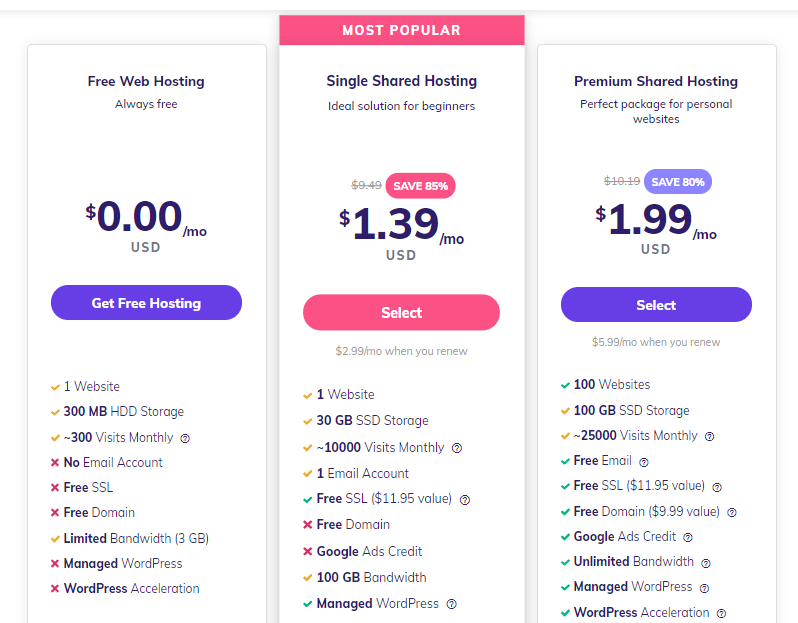Click the SAVE 80% badge
The width and height of the screenshot is (798, 623).
pos(678,182)
